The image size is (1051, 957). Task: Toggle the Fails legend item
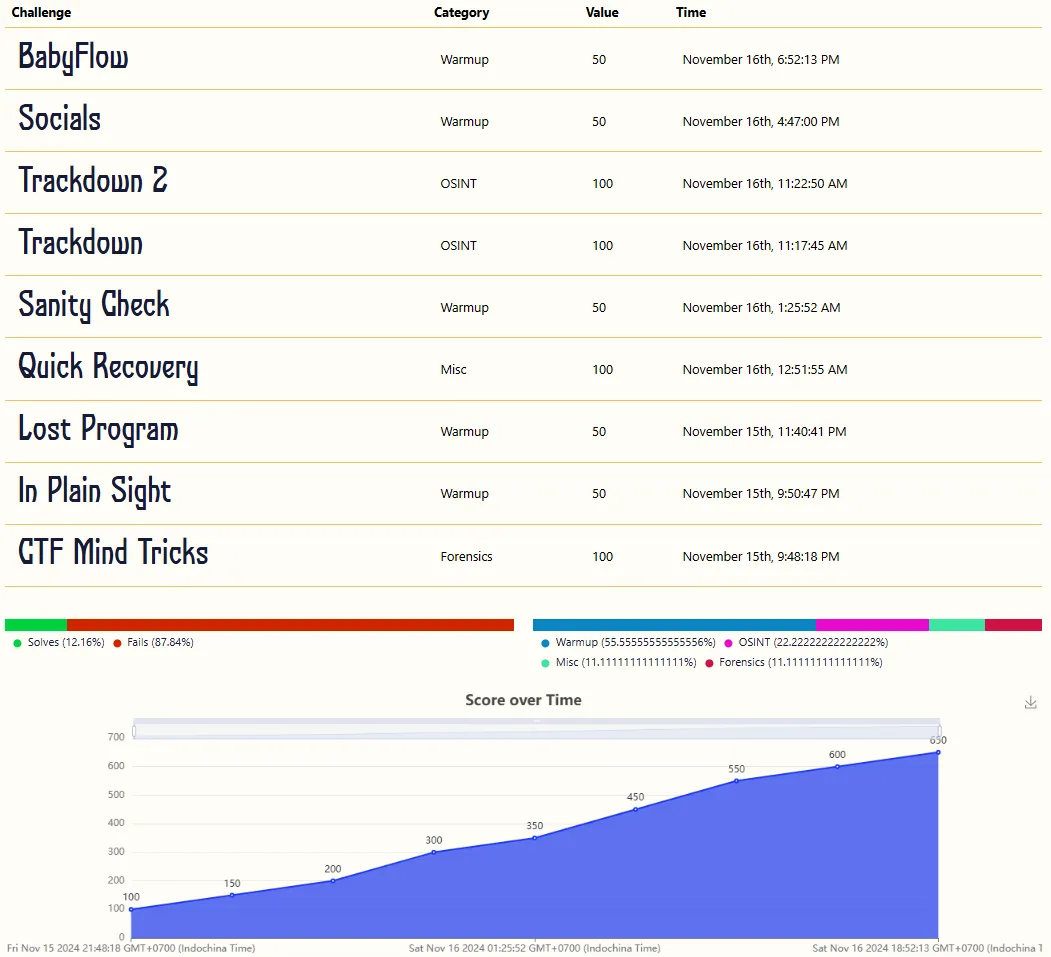(x=152, y=643)
